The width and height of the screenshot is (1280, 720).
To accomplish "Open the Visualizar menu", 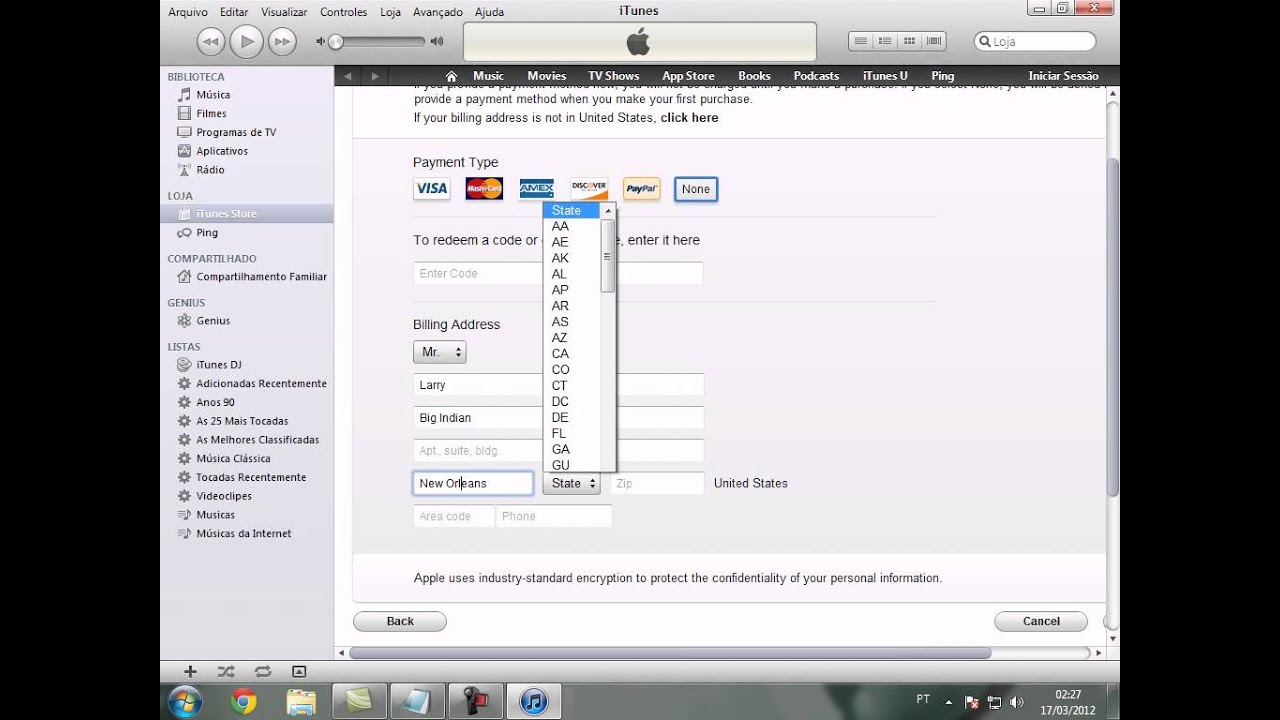I will [x=284, y=12].
